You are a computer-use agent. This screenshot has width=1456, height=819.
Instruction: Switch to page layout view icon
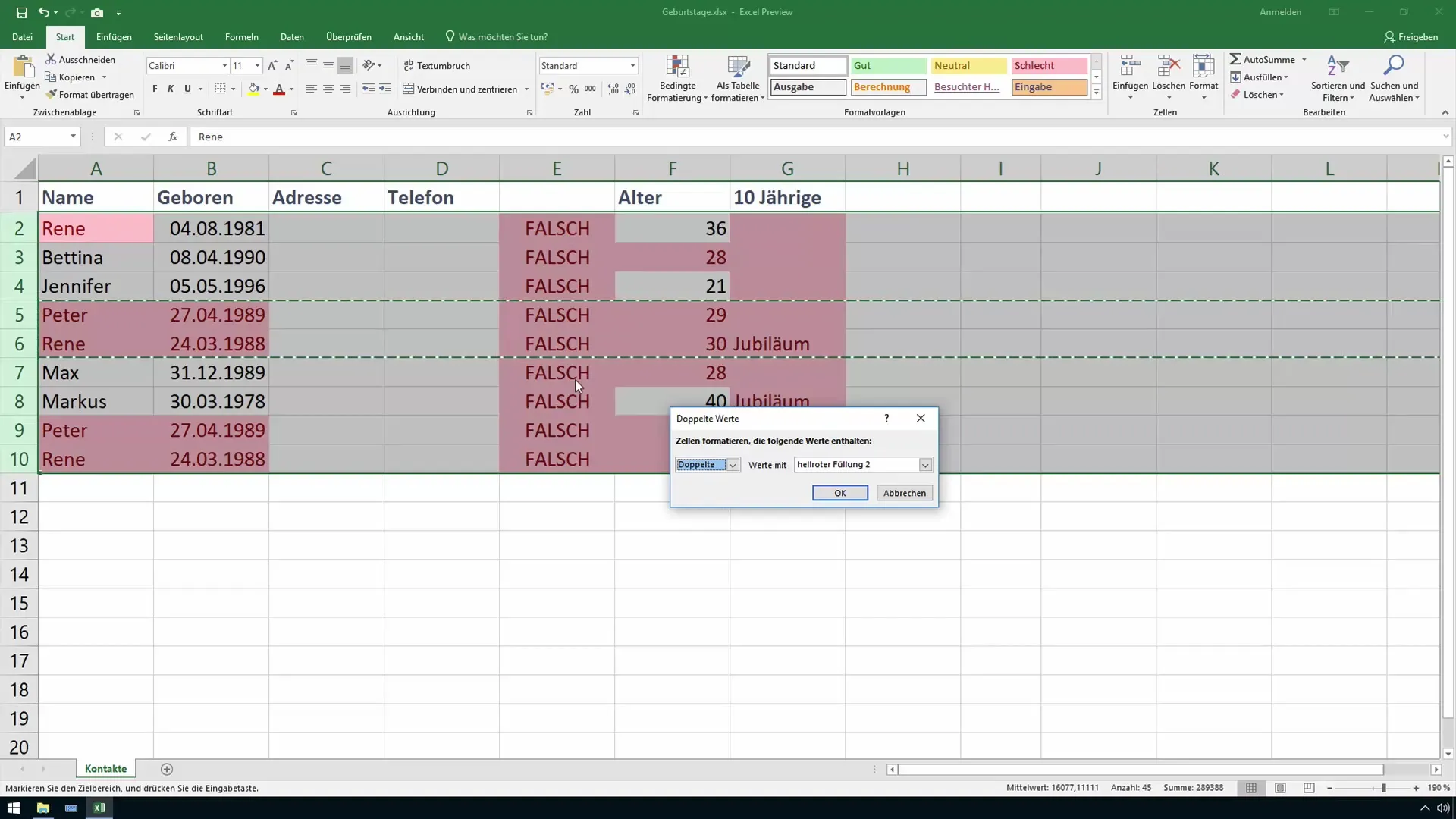[1280, 788]
